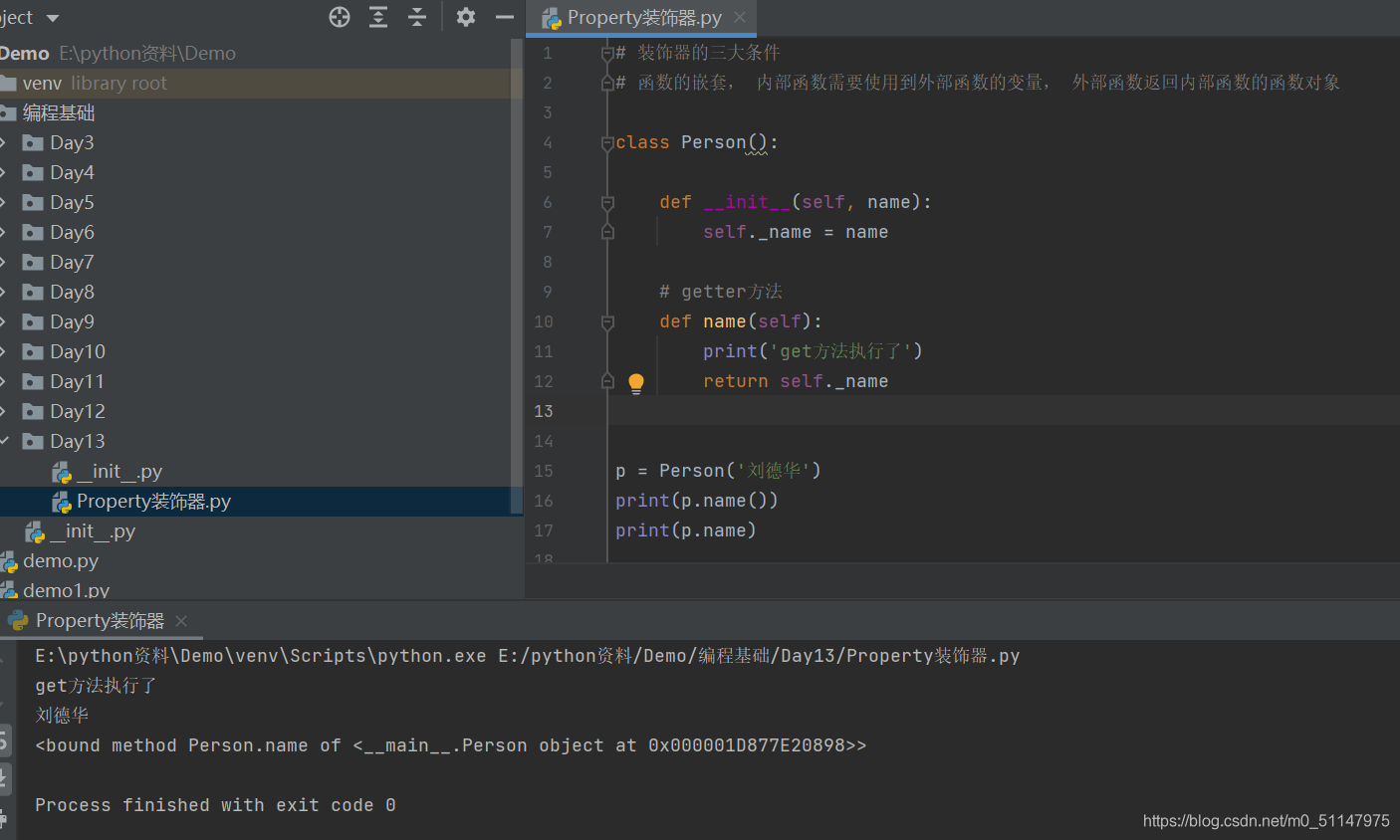Fold the __init__ method at line 6

[607, 203]
